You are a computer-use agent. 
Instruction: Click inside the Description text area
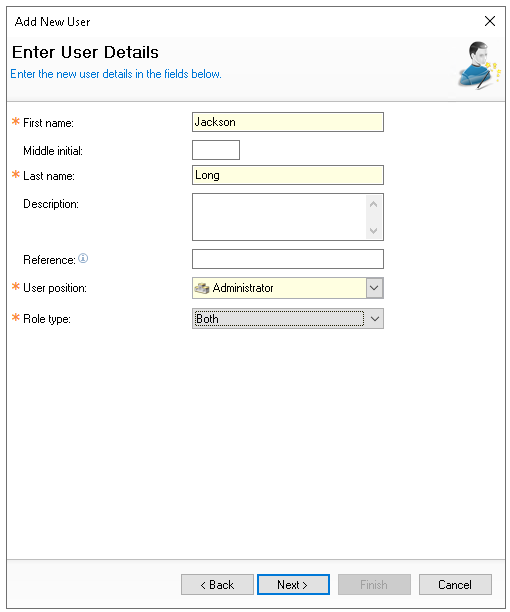tap(279, 217)
